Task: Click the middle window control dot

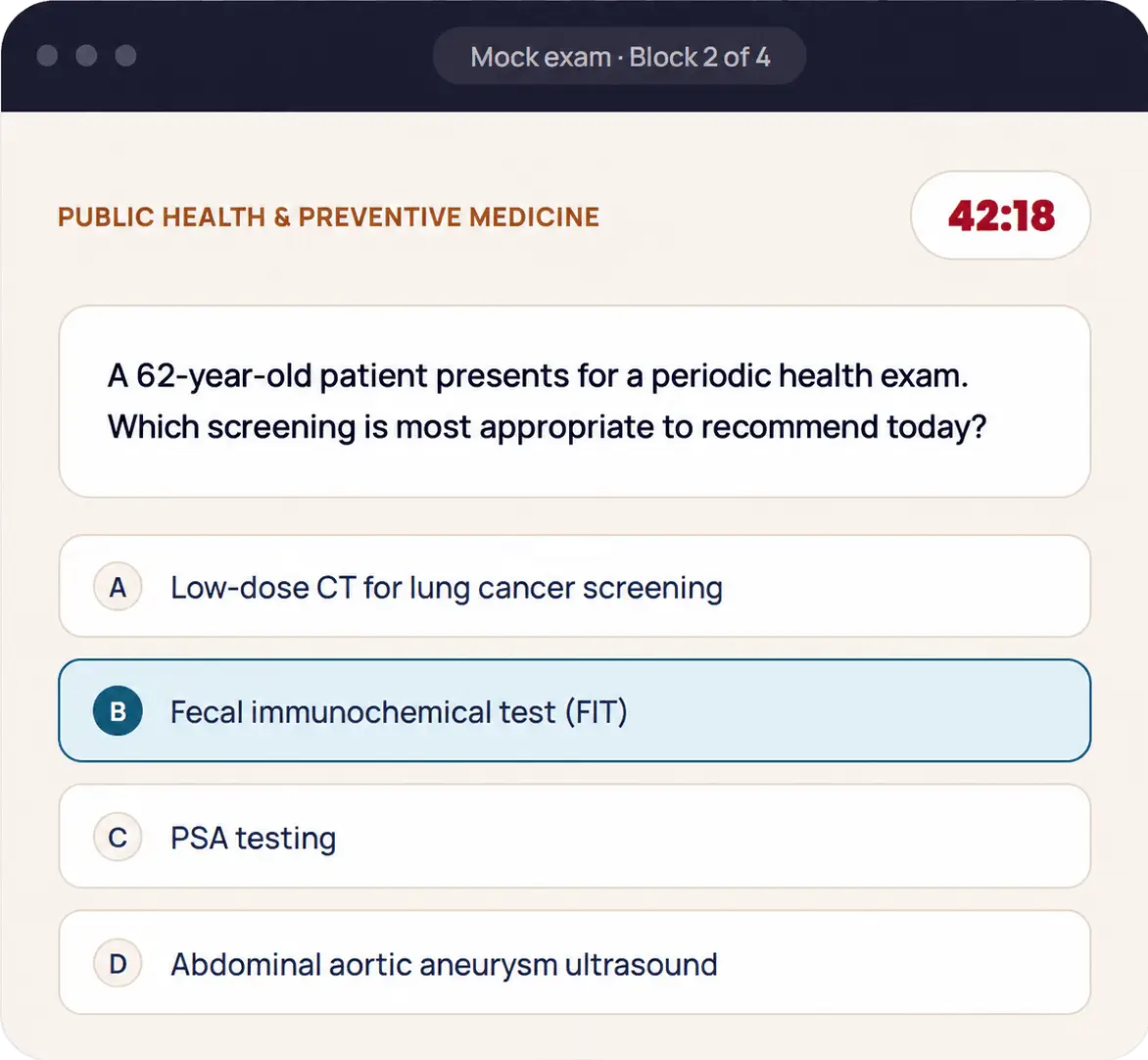Action: click(86, 56)
